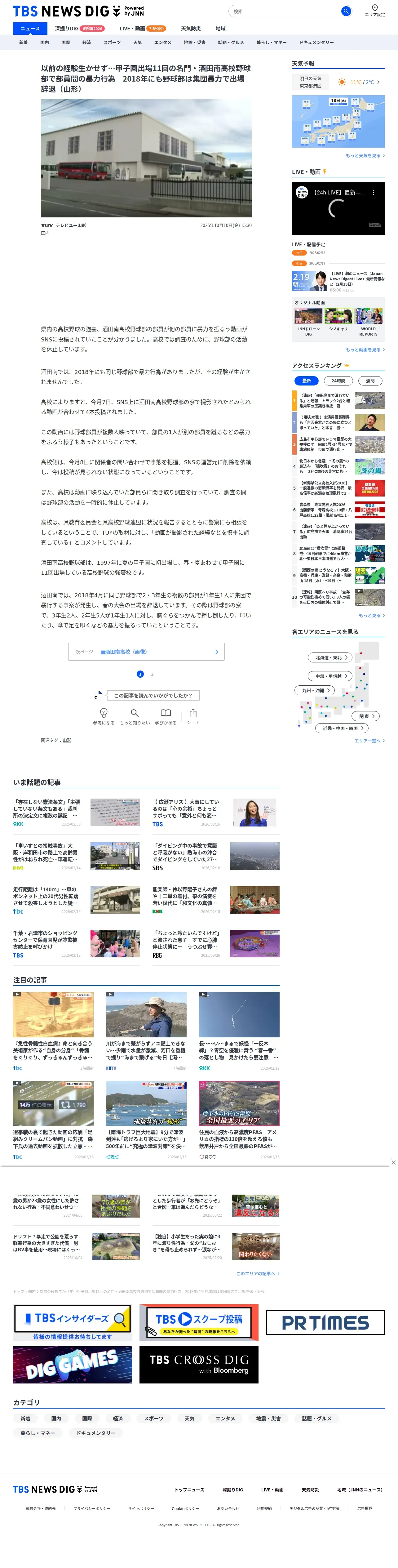Open the LIVE・動画 main tab
This screenshot has width=398, height=1568.
pos(142,29)
